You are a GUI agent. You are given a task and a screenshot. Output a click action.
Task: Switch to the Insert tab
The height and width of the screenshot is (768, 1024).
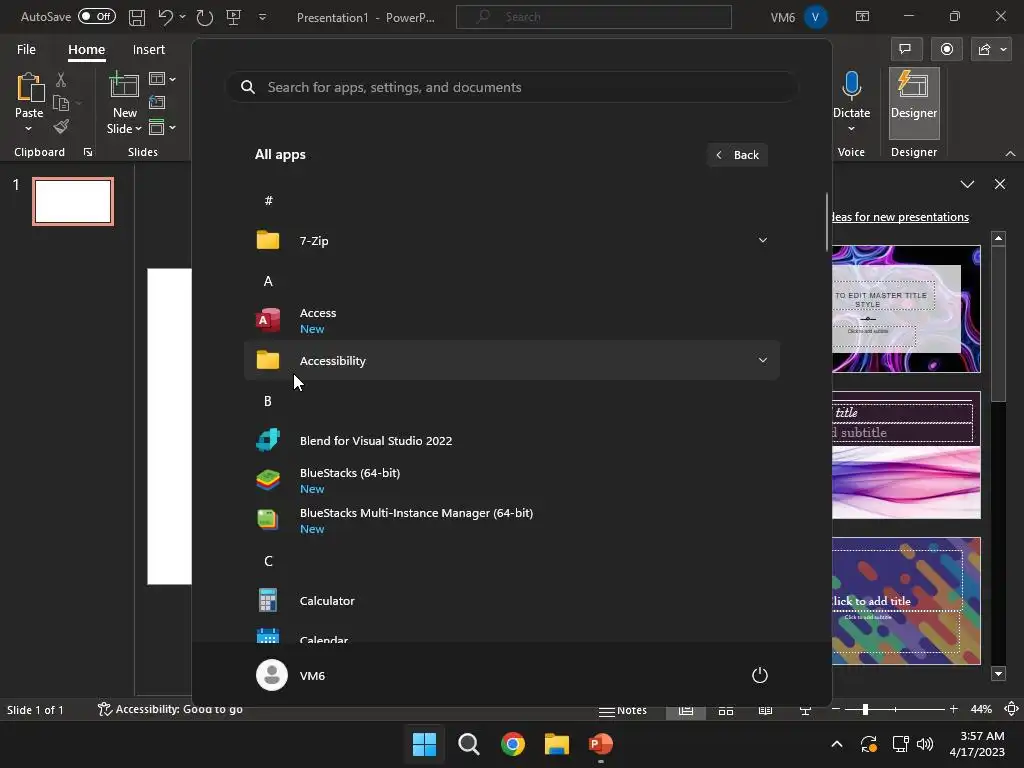[x=148, y=50]
